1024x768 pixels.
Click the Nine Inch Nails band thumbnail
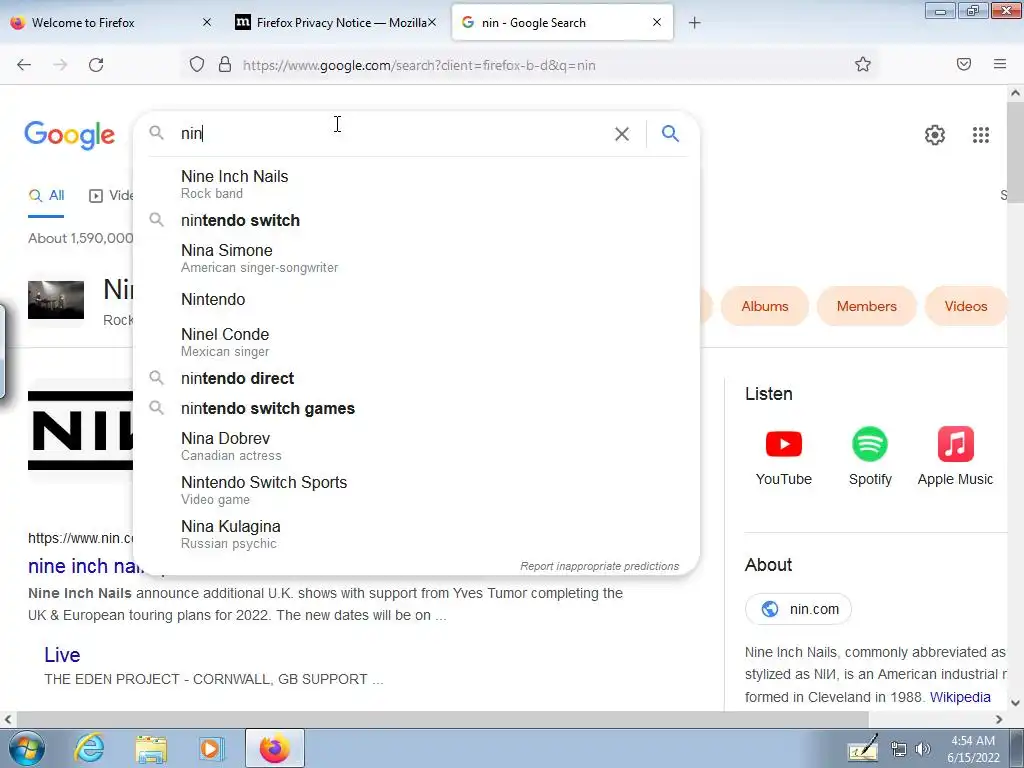56,300
